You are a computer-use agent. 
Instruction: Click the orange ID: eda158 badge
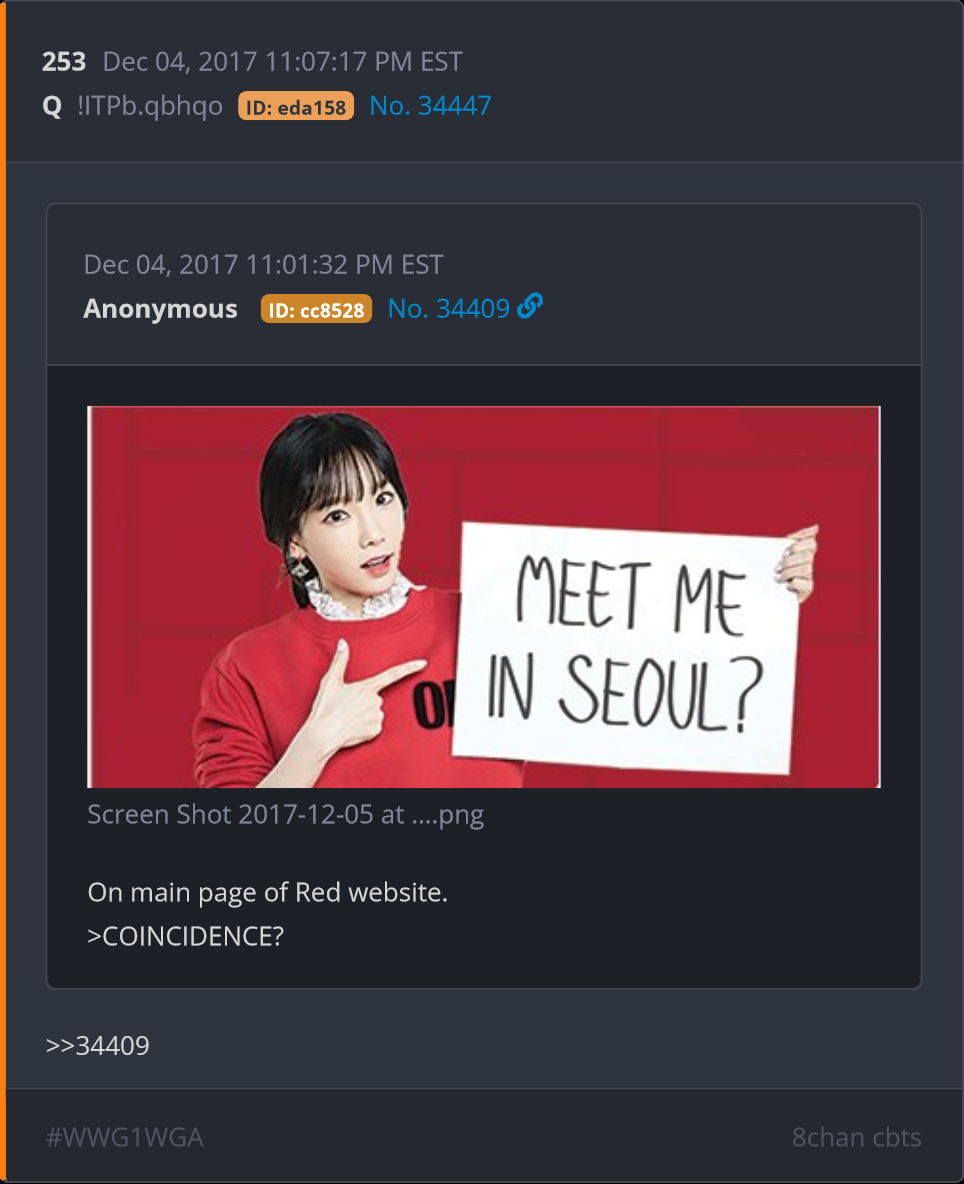coord(296,106)
